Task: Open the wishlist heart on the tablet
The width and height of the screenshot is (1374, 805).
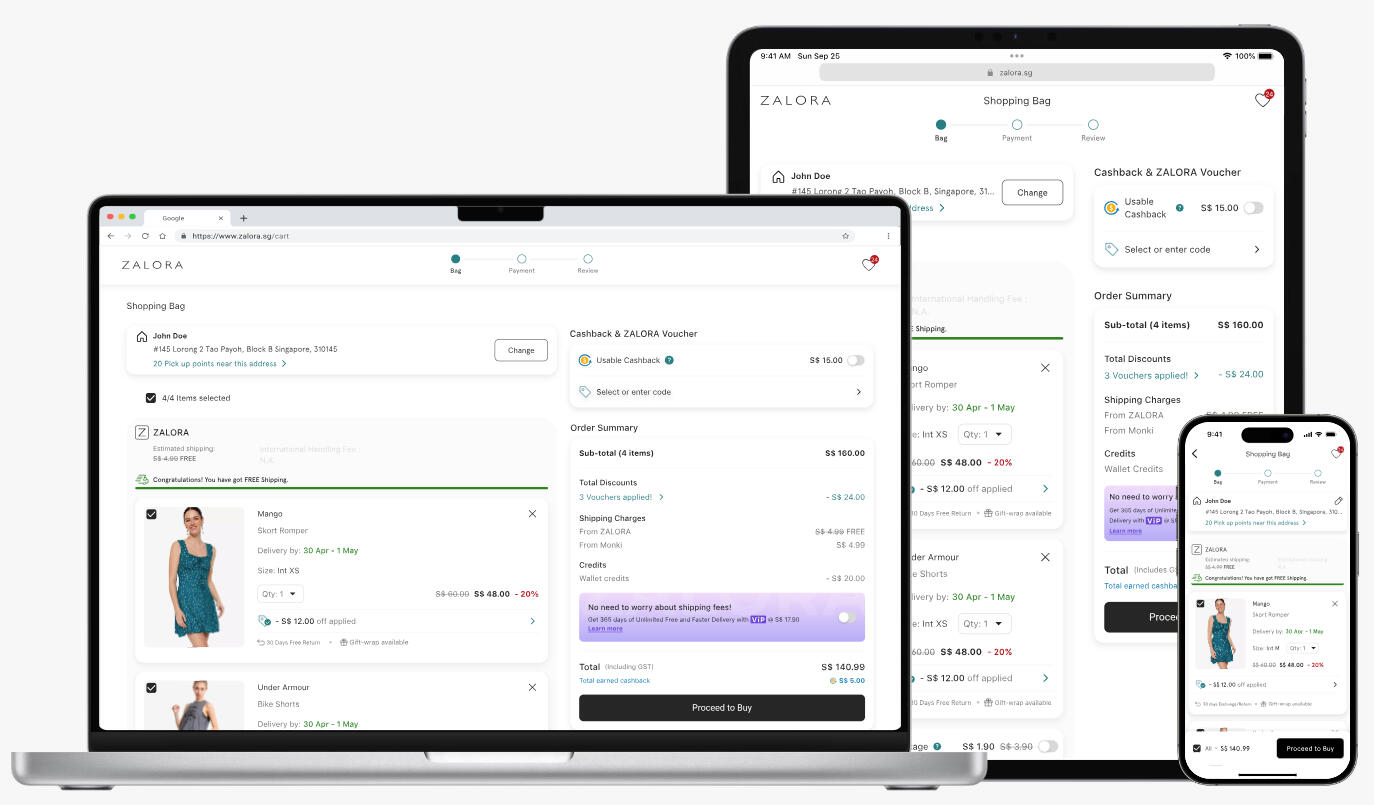Action: pyautogui.click(x=1263, y=100)
